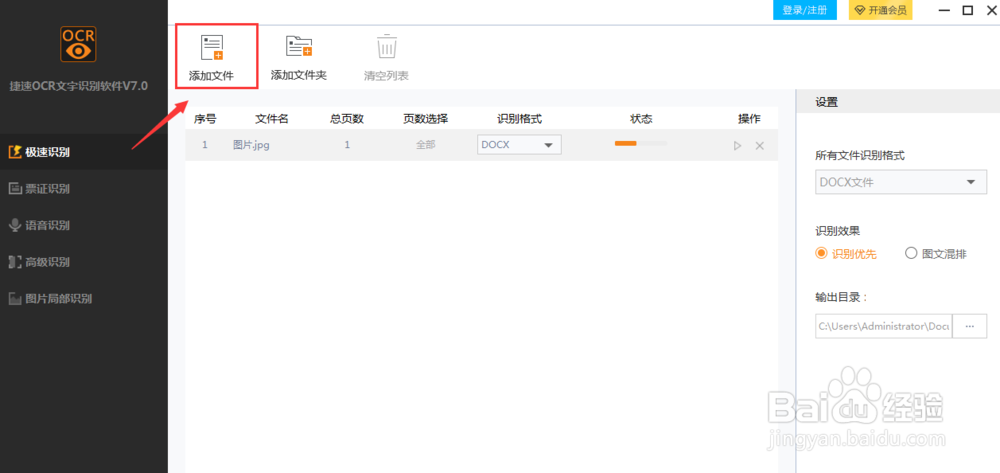The width and height of the screenshot is (1000, 473).
Task: Remove 图片.jpg with the X icon
Action: [x=760, y=145]
